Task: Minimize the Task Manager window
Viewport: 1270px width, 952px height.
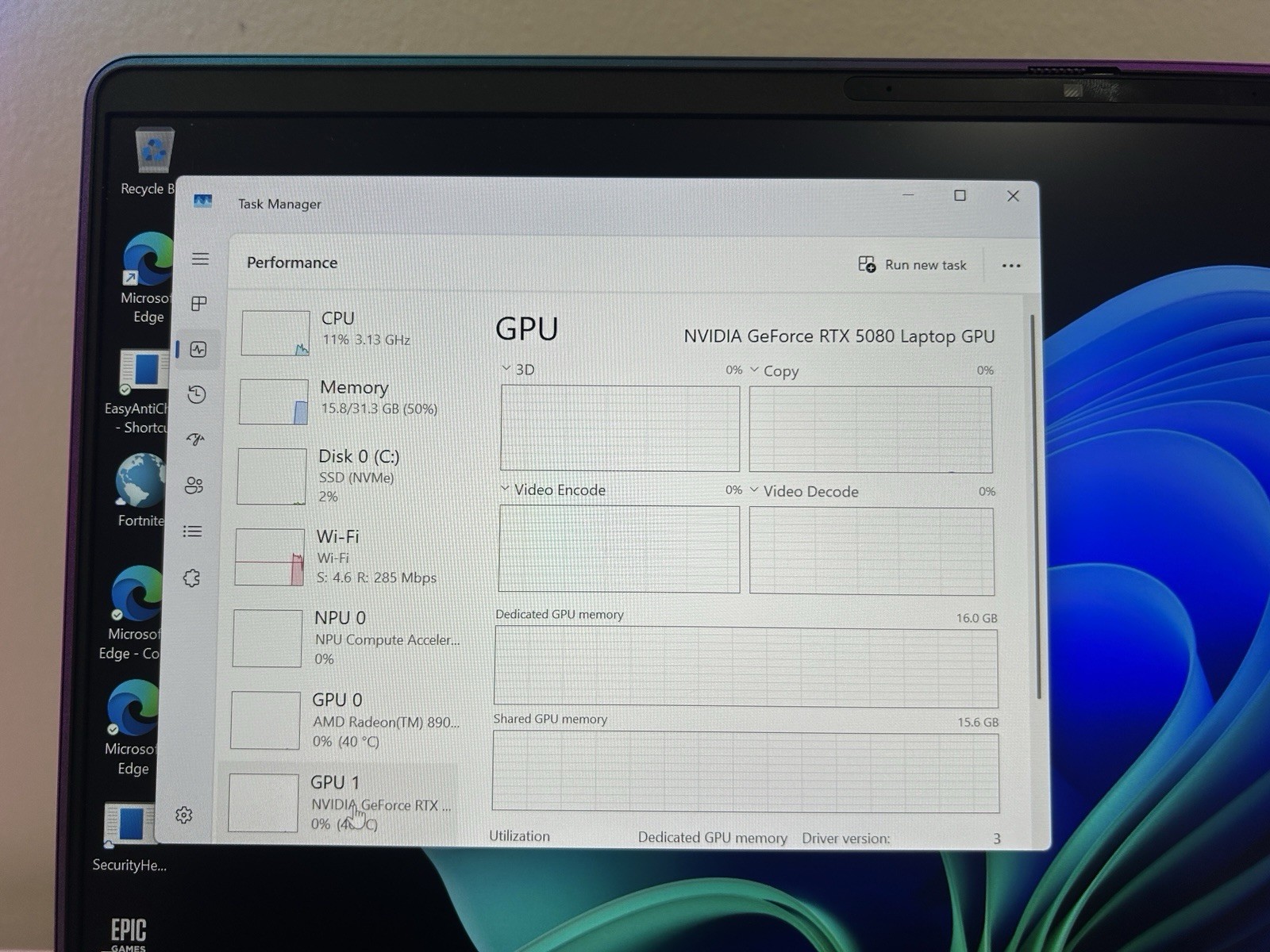Action: point(909,194)
